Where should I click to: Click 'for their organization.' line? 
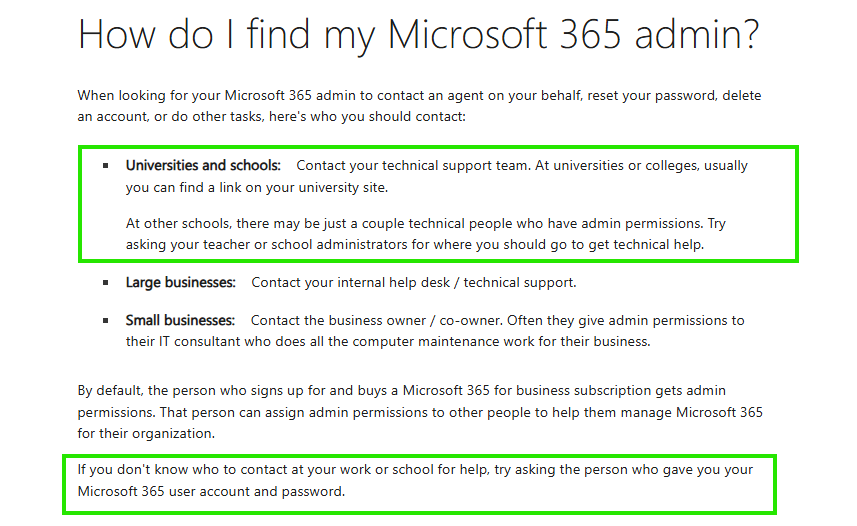(146, 434)
